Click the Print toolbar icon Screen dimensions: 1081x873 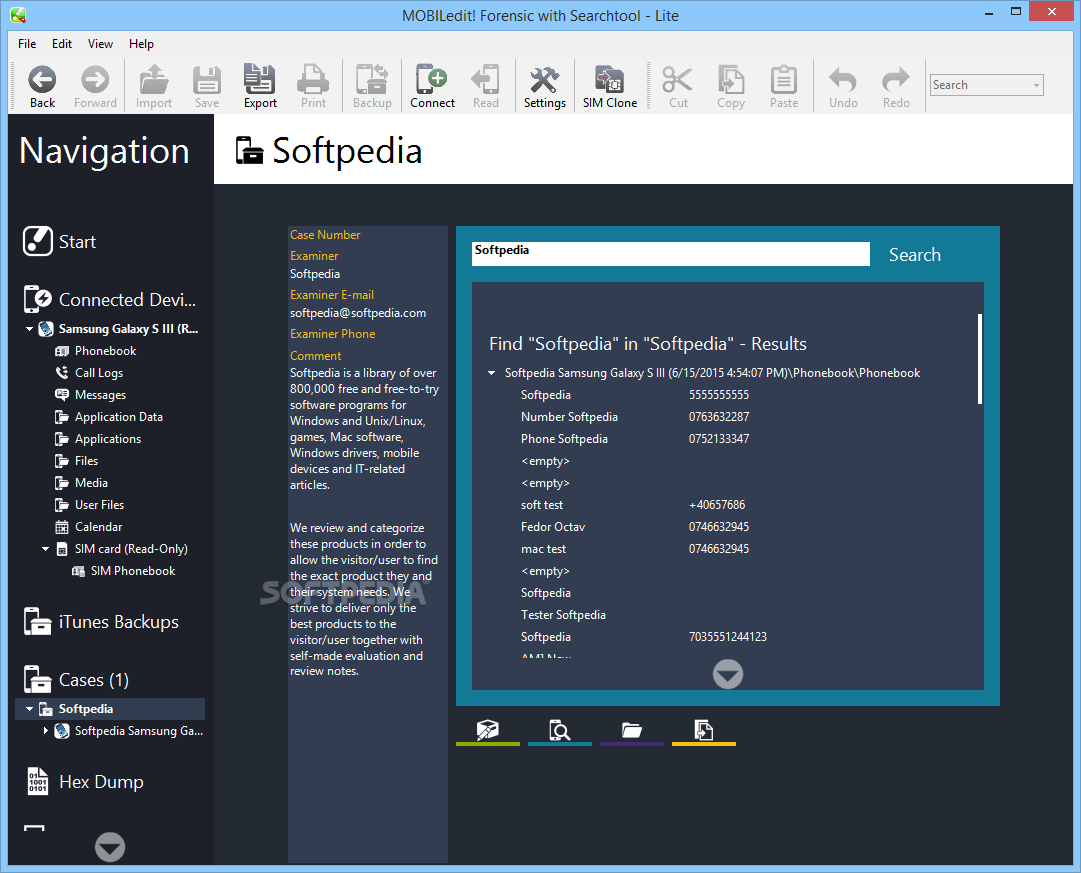313,87
